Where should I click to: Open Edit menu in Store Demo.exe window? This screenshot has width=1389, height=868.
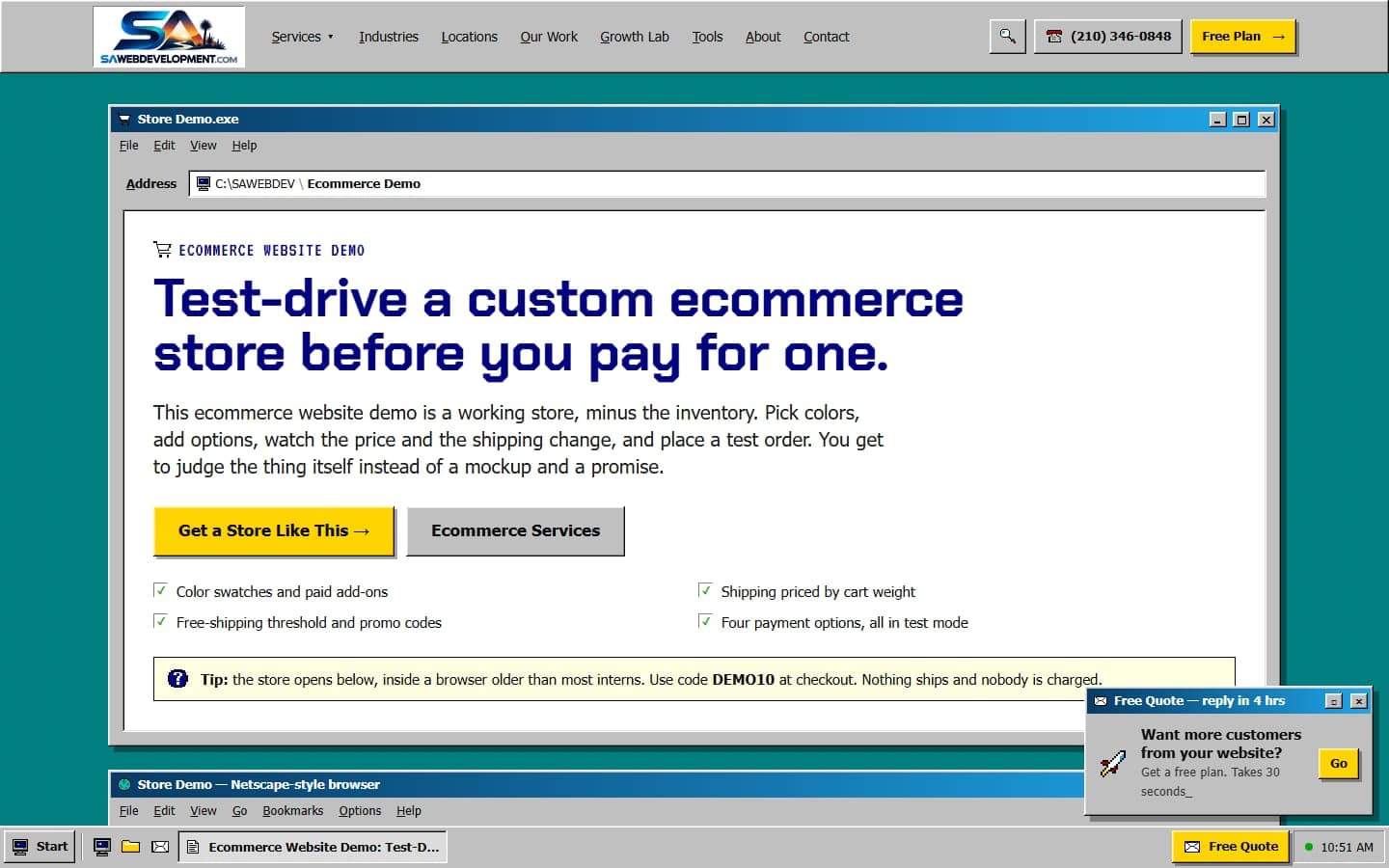[x=164, y=146]
